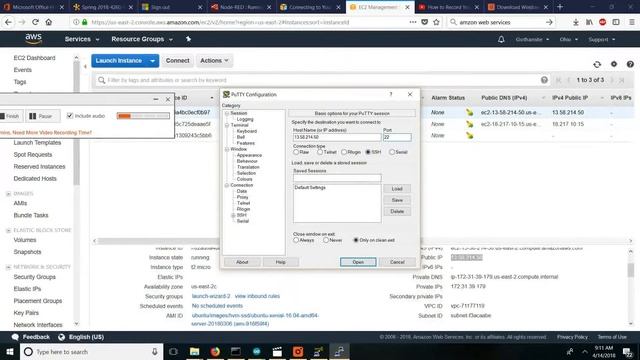640x360 pixels.
Task: Click the AWS logo home icon
Action: (x=33, y=39)
